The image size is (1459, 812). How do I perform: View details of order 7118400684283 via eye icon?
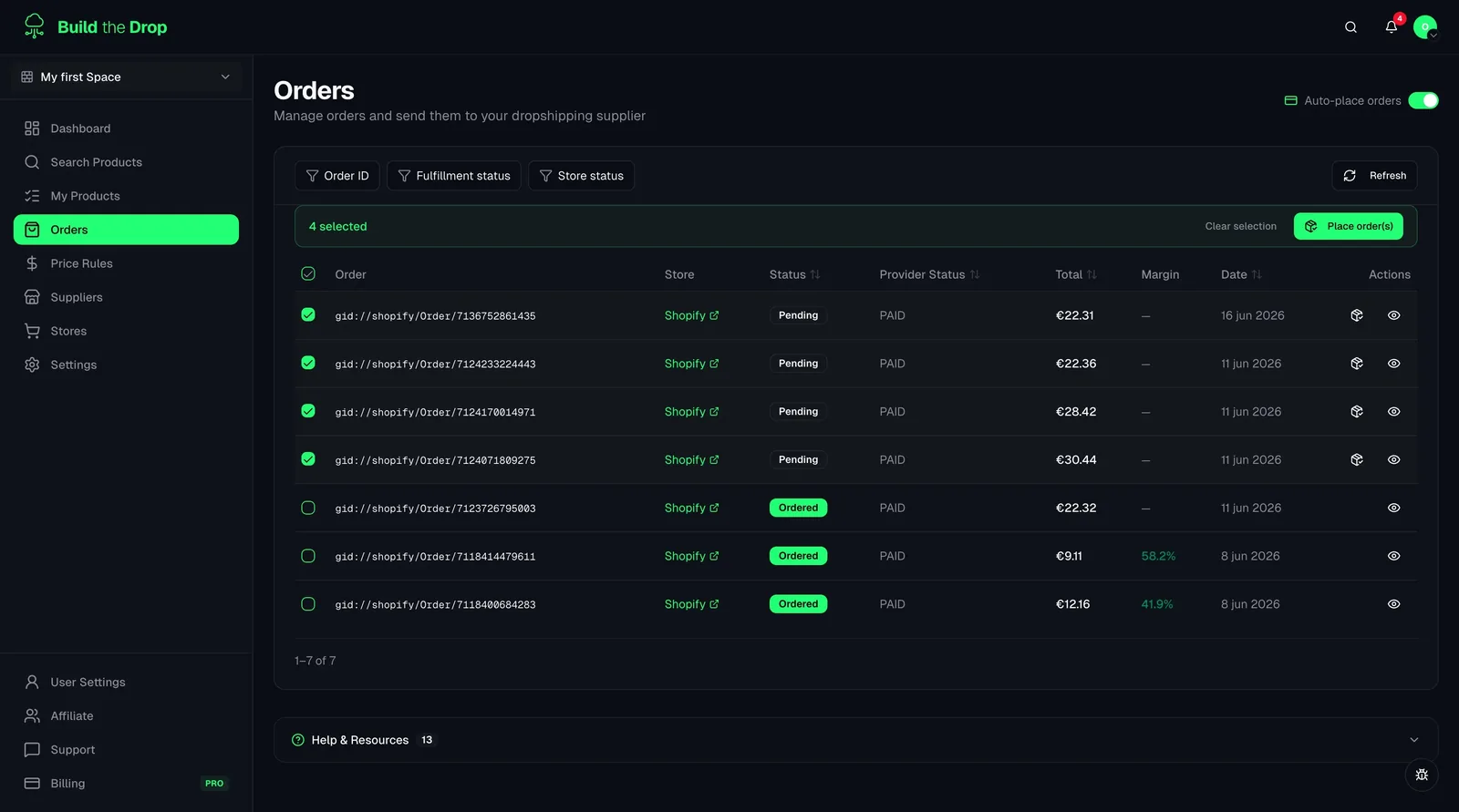[x=1393, y=604]
